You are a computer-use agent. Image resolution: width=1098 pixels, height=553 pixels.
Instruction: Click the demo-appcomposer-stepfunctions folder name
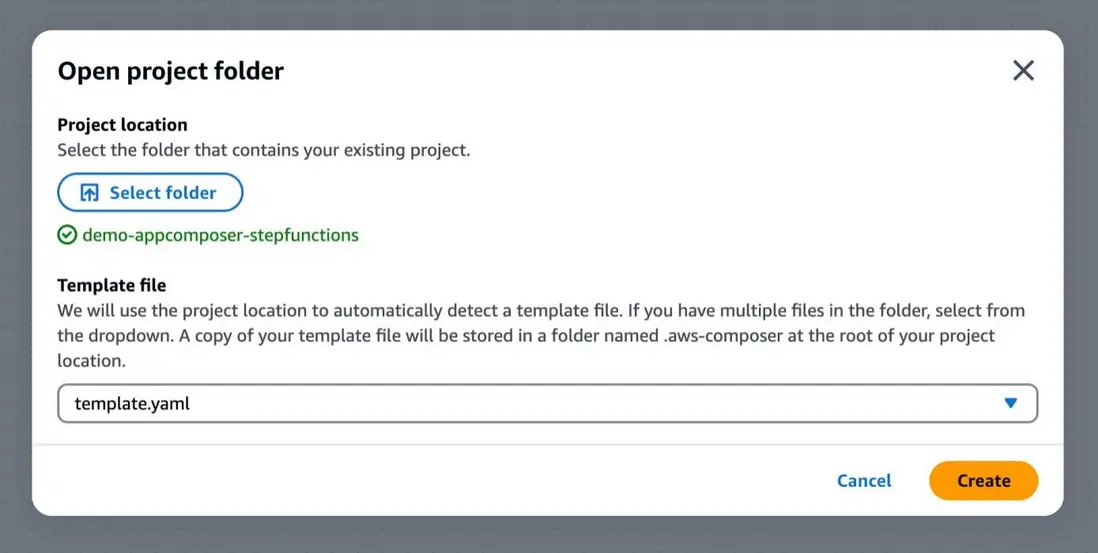point(220,236)
